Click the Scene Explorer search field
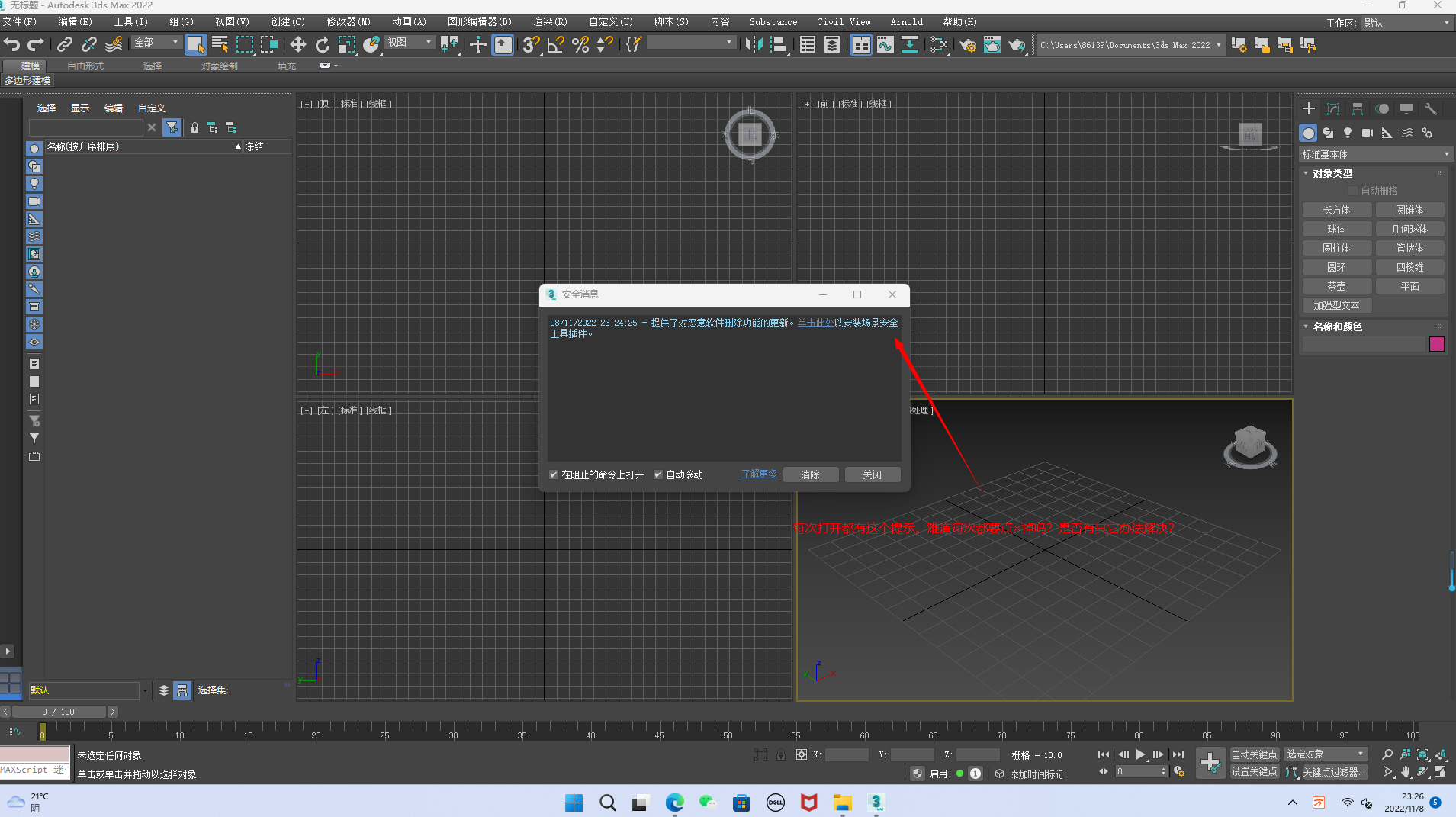The width and height of the screenshot is (1456, 817). click(x=86, y=127)
